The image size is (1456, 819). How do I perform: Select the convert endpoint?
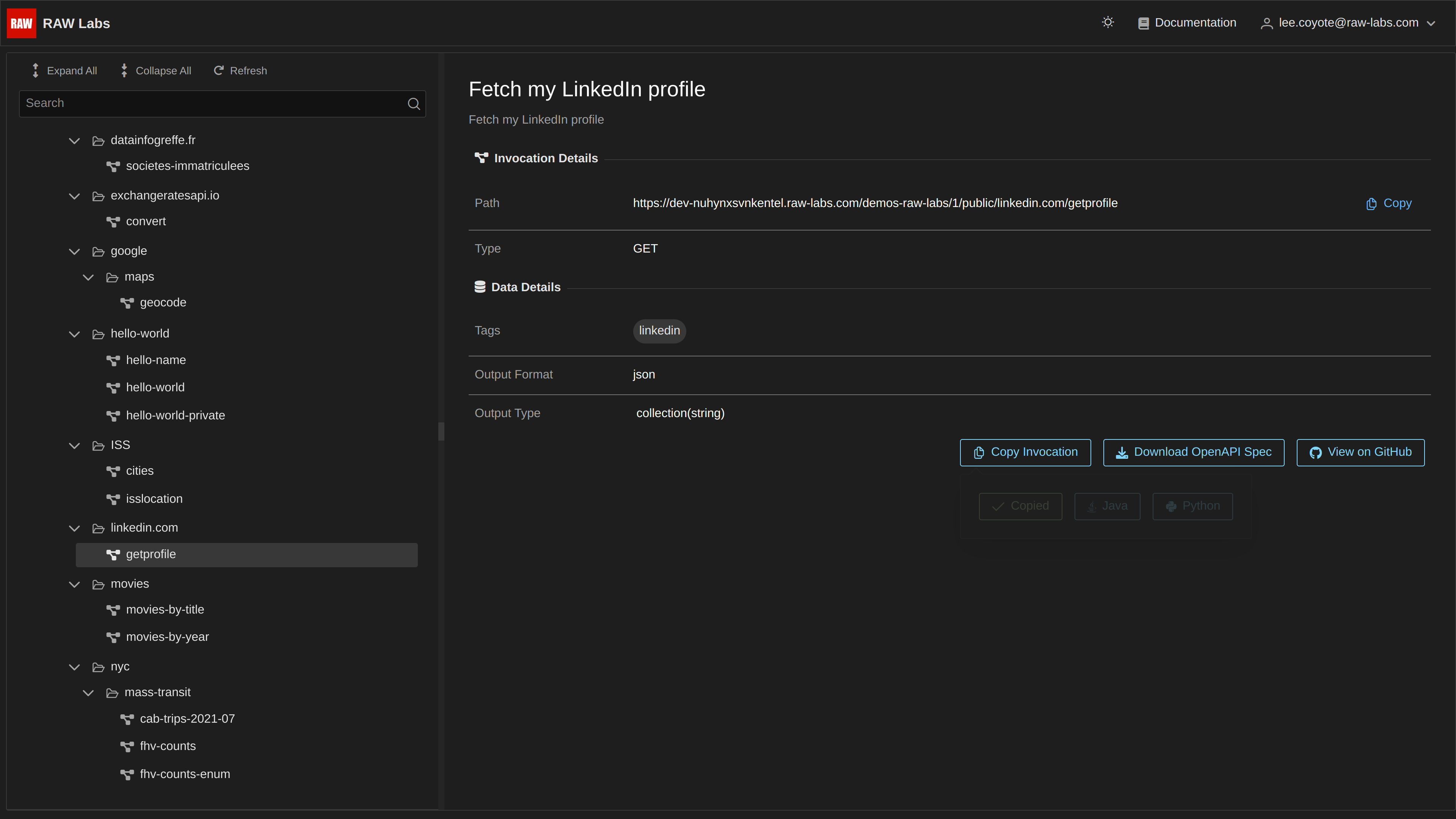[146, 221]
